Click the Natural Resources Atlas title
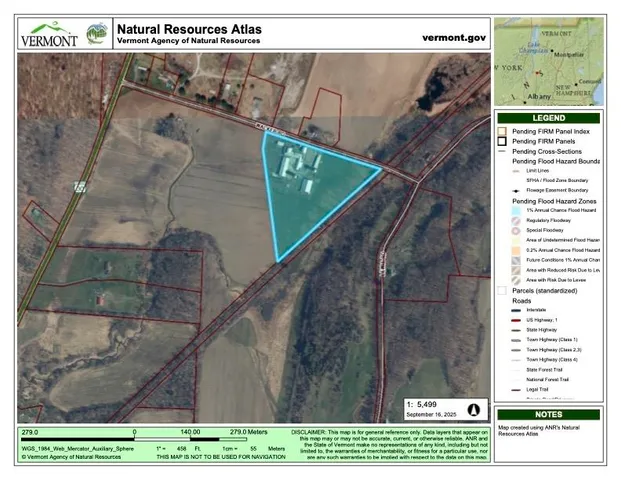Screen dimensions: 621x480 click(192, 29)
